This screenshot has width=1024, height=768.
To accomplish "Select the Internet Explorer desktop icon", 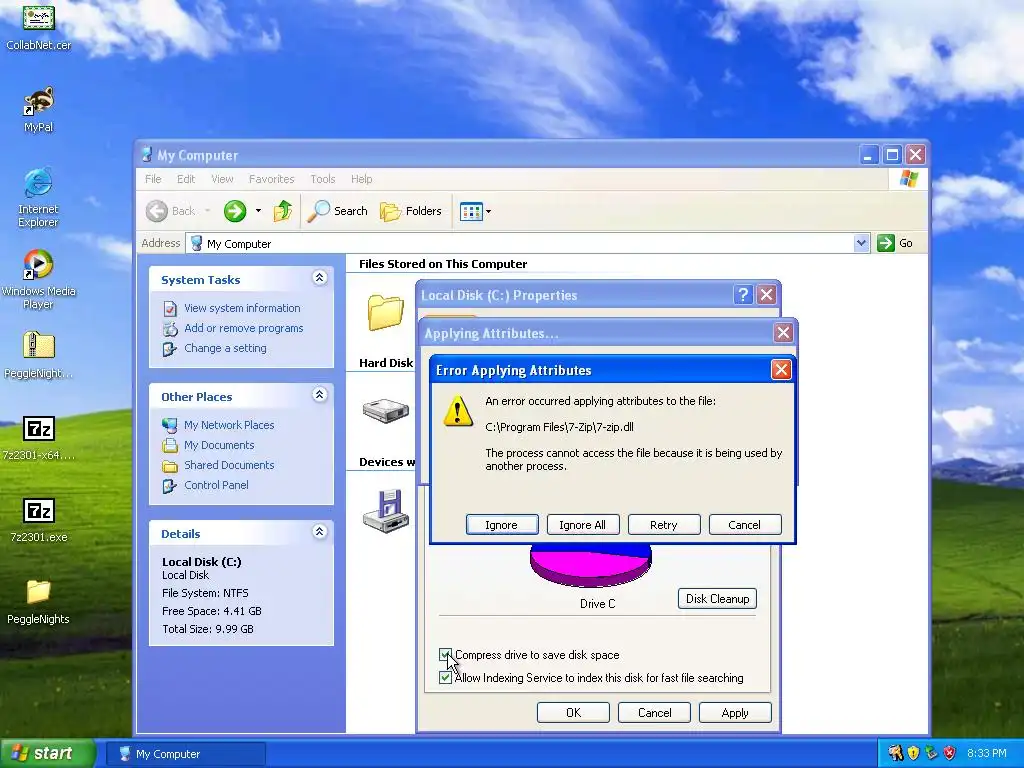I will (x=39, y=183).
